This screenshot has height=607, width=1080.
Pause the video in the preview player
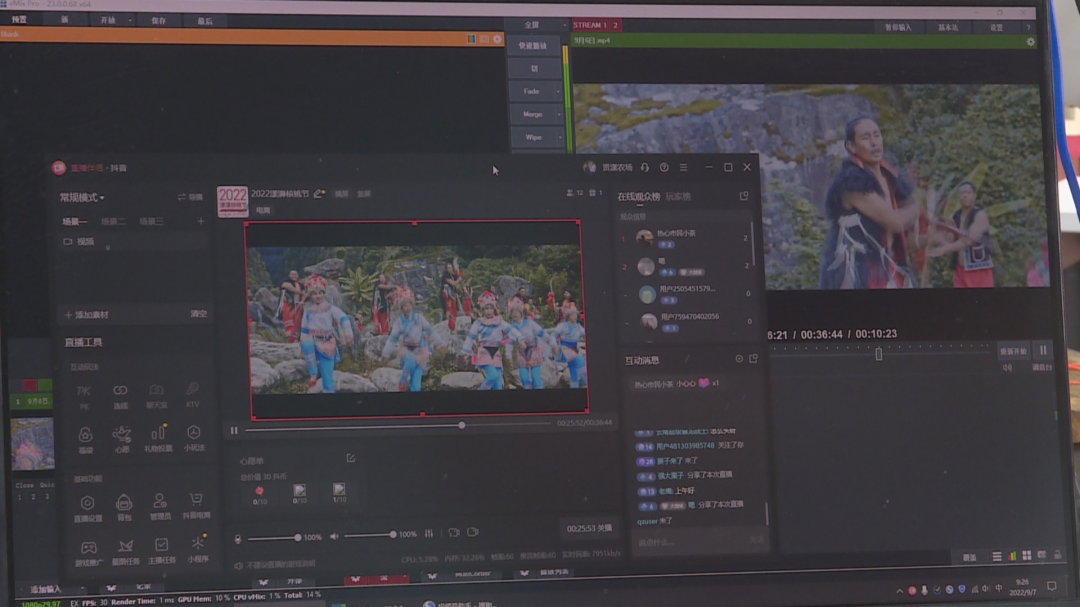click(234, 430)
